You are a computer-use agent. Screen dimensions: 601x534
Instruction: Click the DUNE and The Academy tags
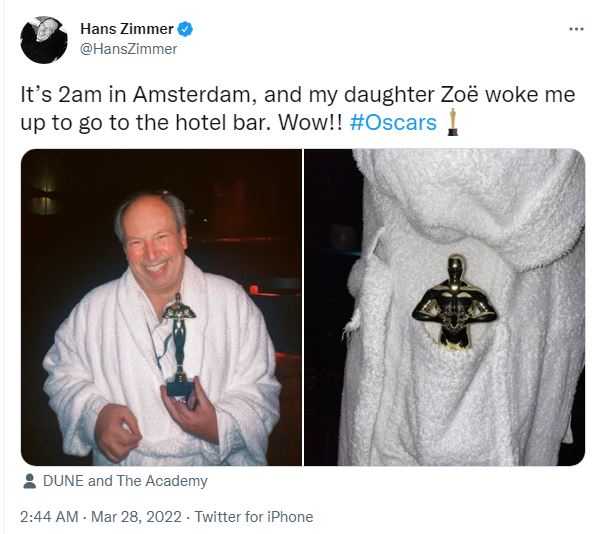[x=125, y=481]
